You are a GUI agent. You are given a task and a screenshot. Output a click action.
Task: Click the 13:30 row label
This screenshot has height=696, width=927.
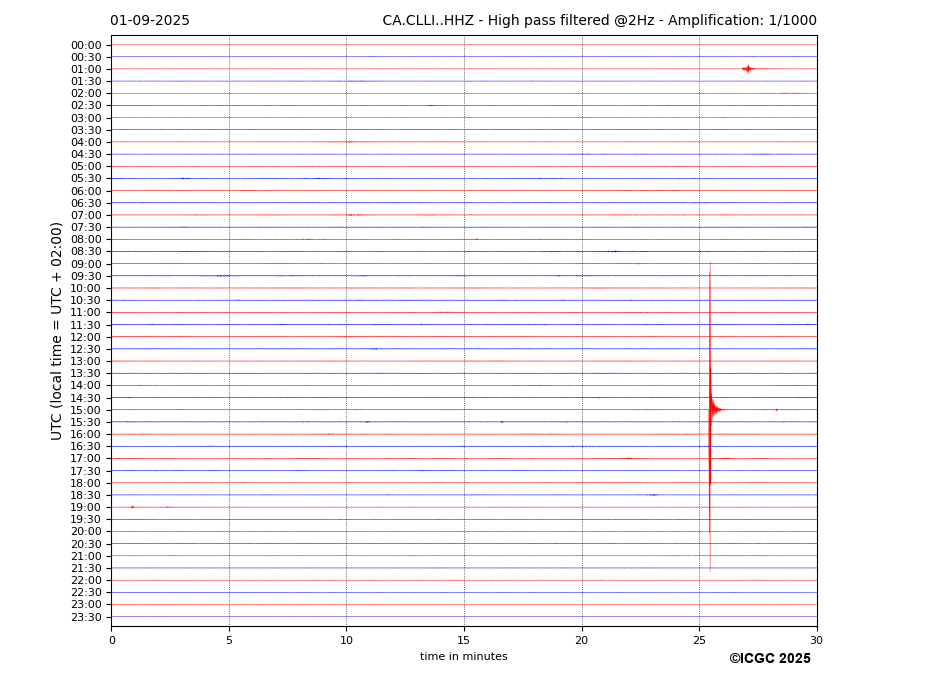[x=86, y=374]
